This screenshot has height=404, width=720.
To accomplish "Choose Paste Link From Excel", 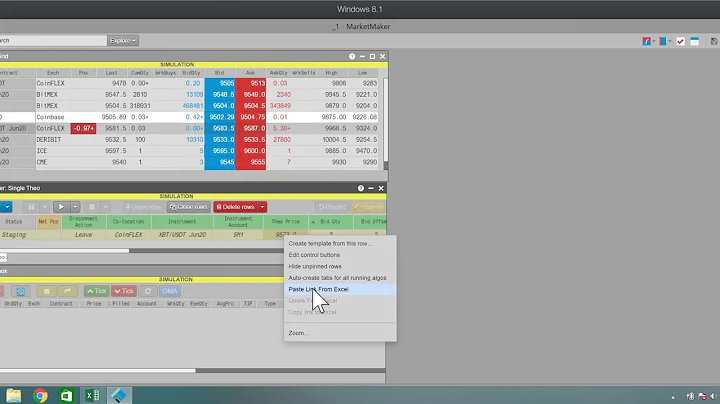I will point(340,289).
